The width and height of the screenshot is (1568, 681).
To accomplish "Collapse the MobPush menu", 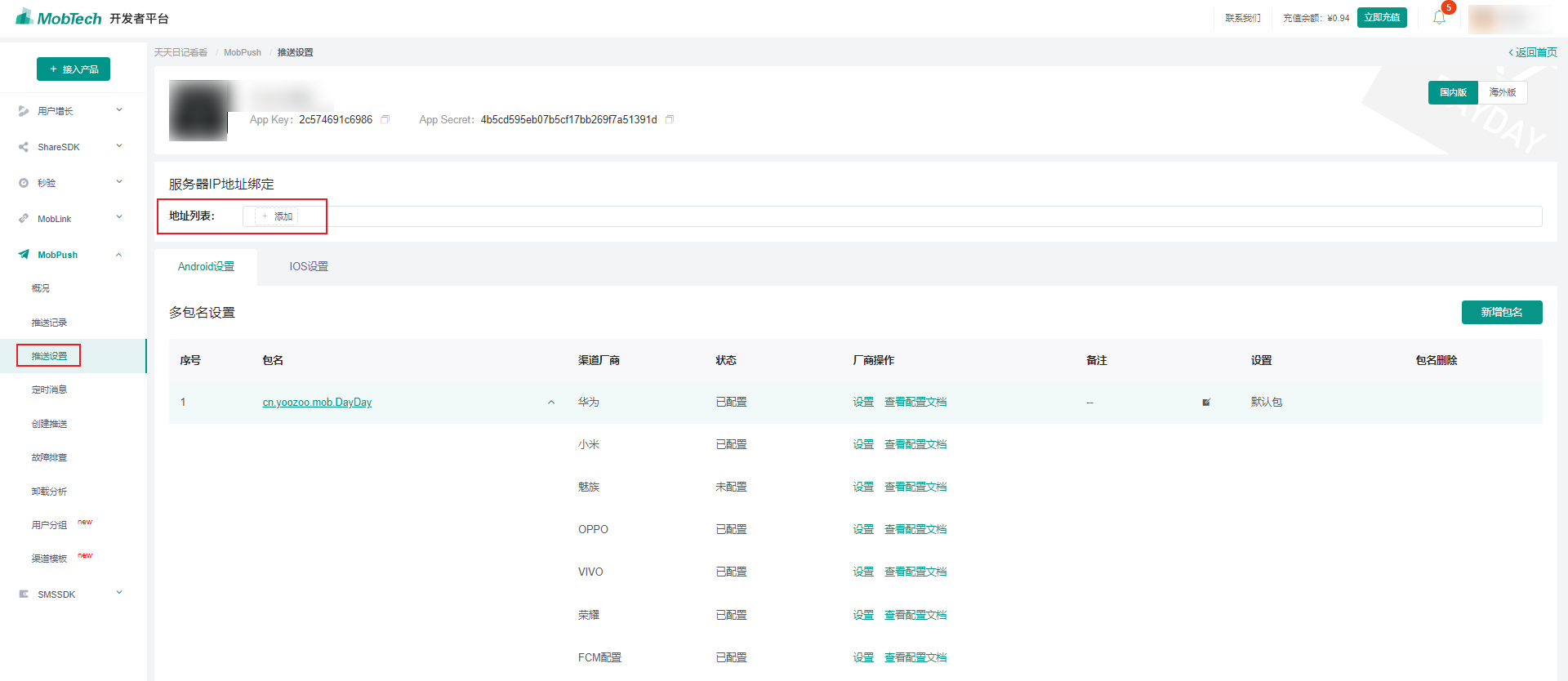I will pyautogui.click(x=119, y=254).
